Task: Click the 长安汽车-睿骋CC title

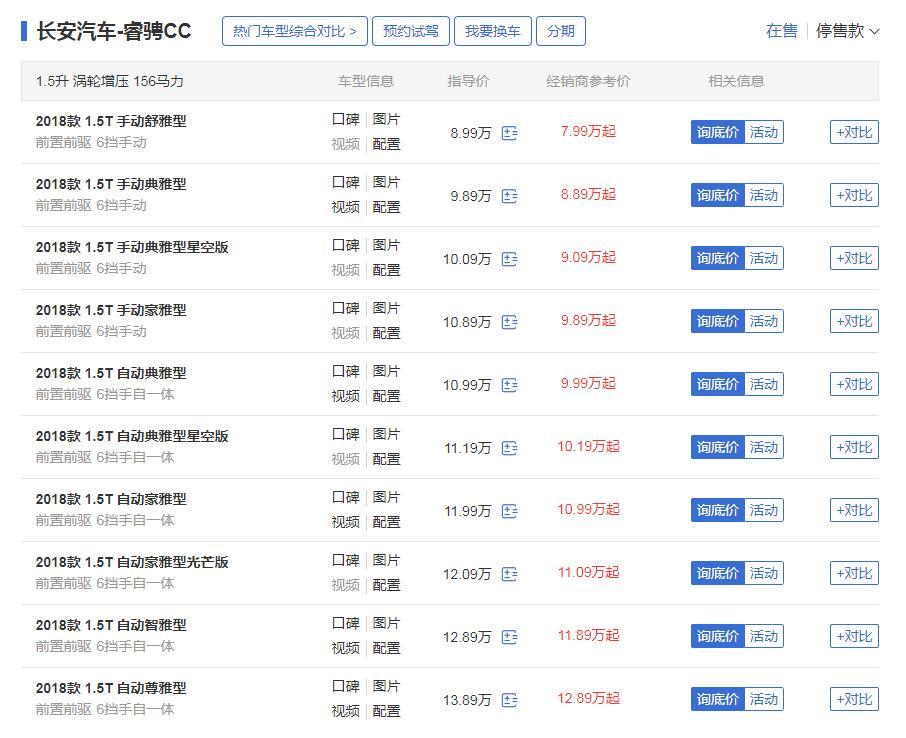Action: click(x=114, y=31)
